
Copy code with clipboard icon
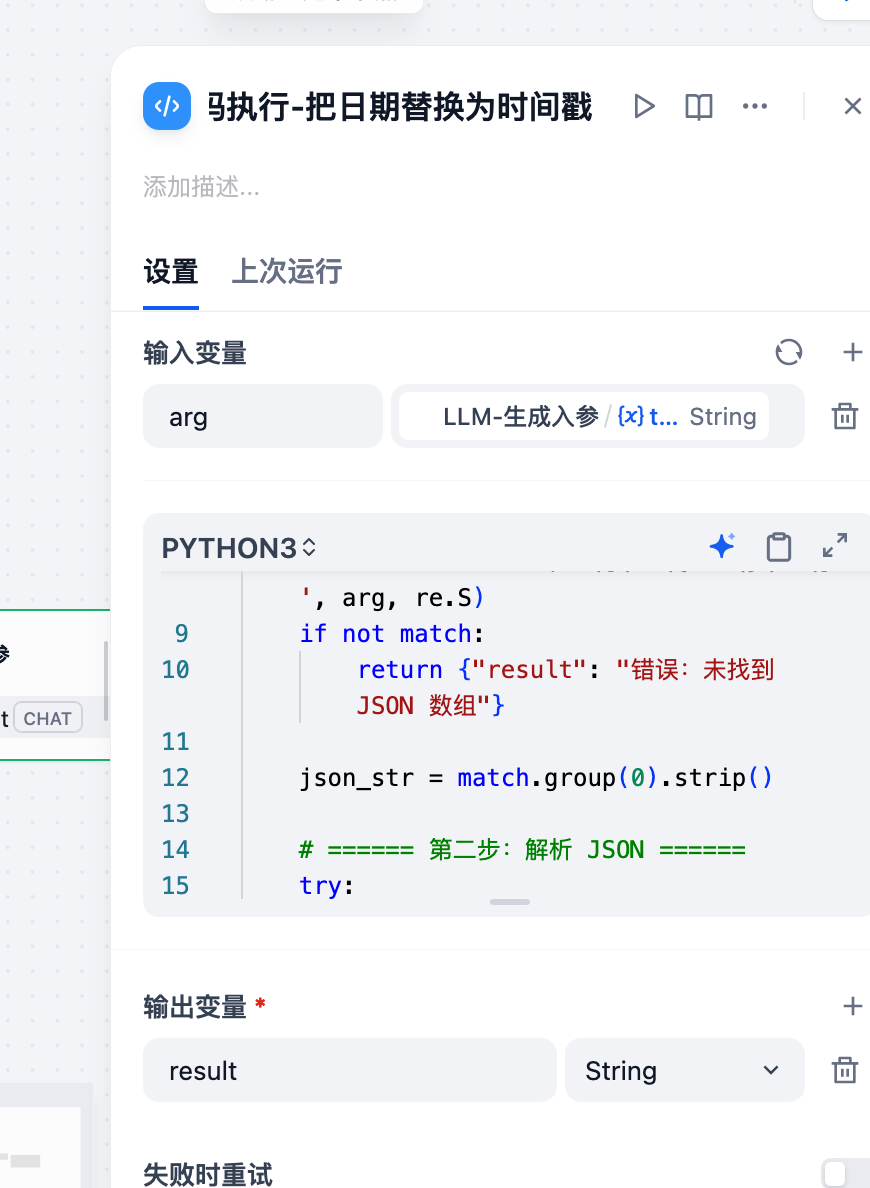(x=778, y=546)
